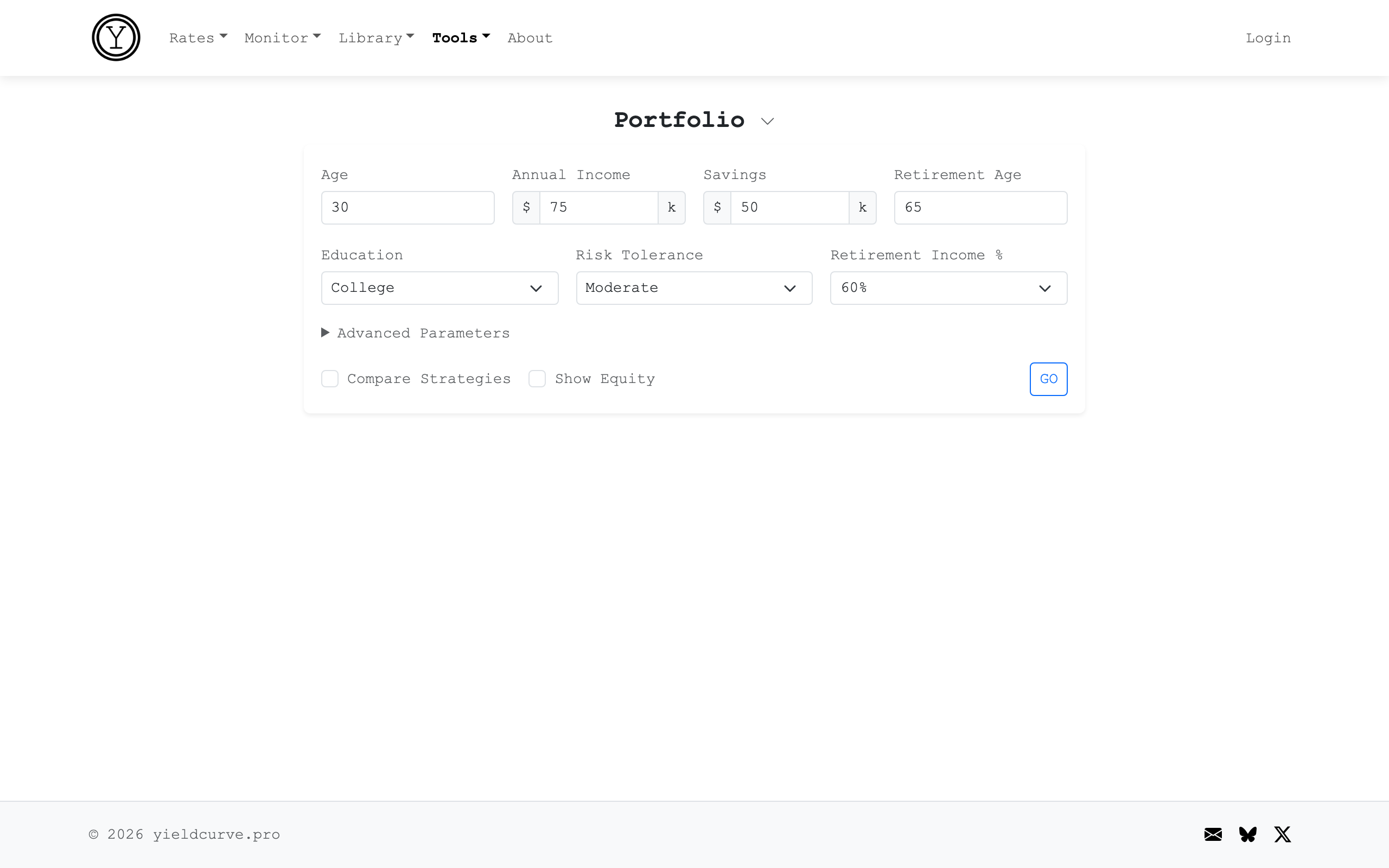Open the Risk Tolerance Moderate dropdown
The image size is (1389, 868).
(x=694, y=288)
